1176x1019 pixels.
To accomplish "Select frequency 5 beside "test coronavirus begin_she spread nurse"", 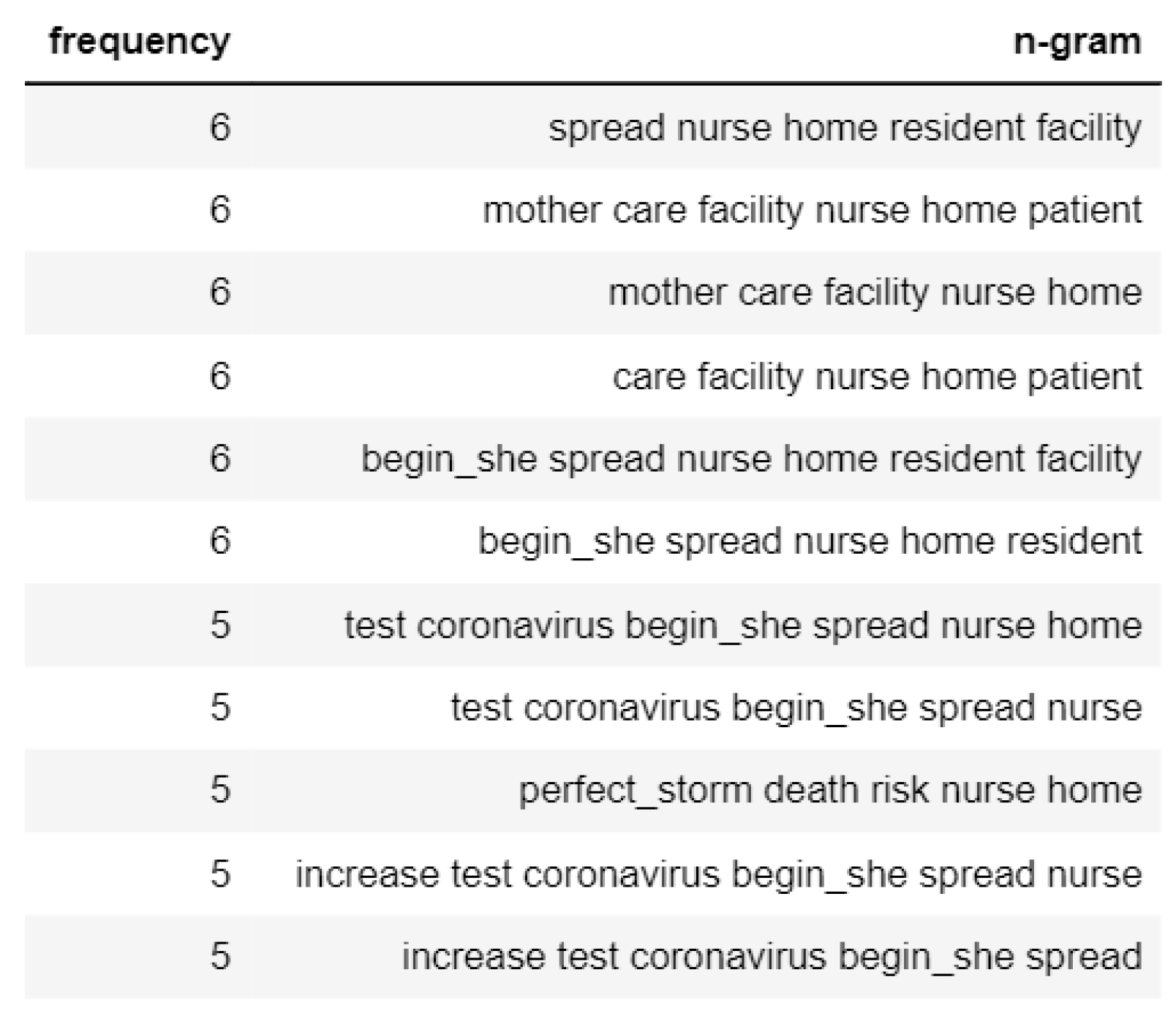I will (x=220, y=708).
